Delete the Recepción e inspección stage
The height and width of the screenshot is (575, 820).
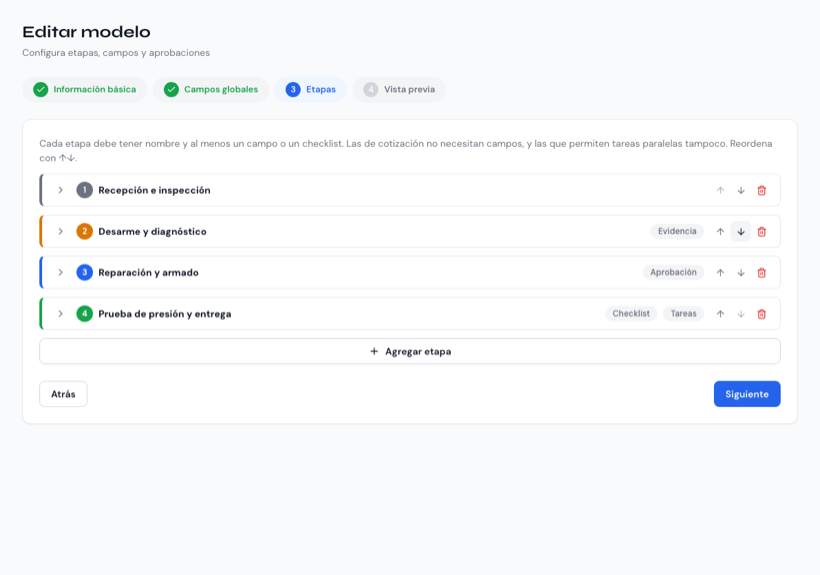pyautogui.click(x=761, y=190)
